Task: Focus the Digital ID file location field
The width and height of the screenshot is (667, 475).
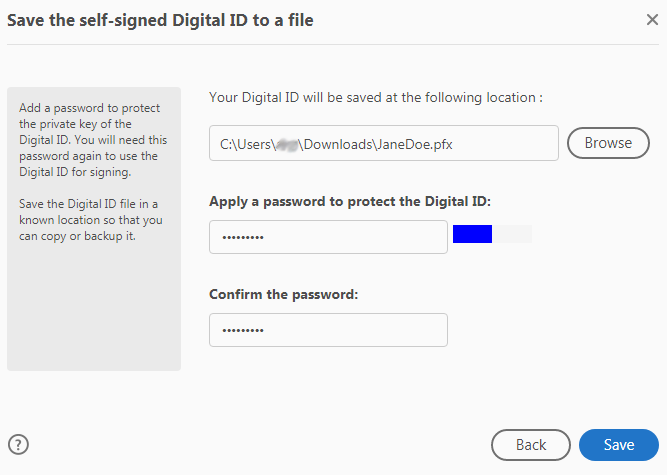Action: [x=383, y=143]
